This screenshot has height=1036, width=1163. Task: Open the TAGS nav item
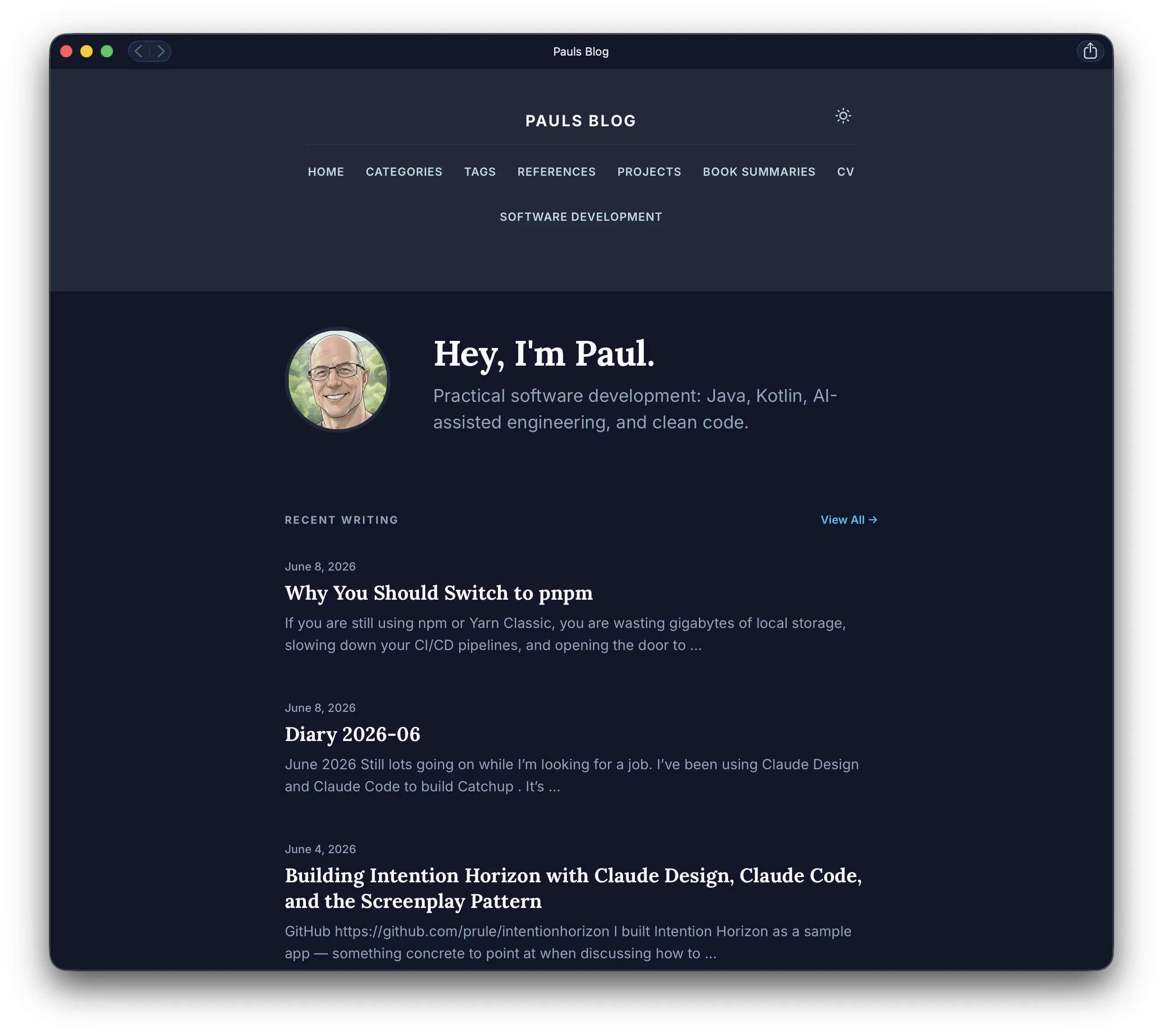480,171
